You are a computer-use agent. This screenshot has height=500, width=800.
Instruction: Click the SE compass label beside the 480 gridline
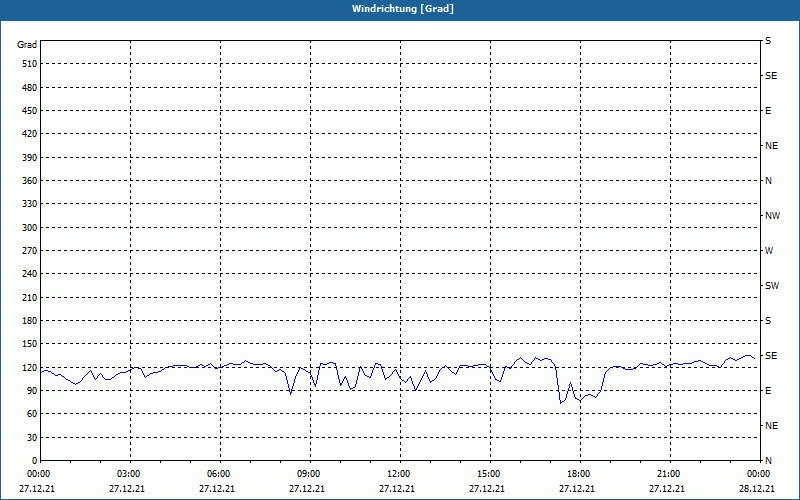click(x=771, y=76)
